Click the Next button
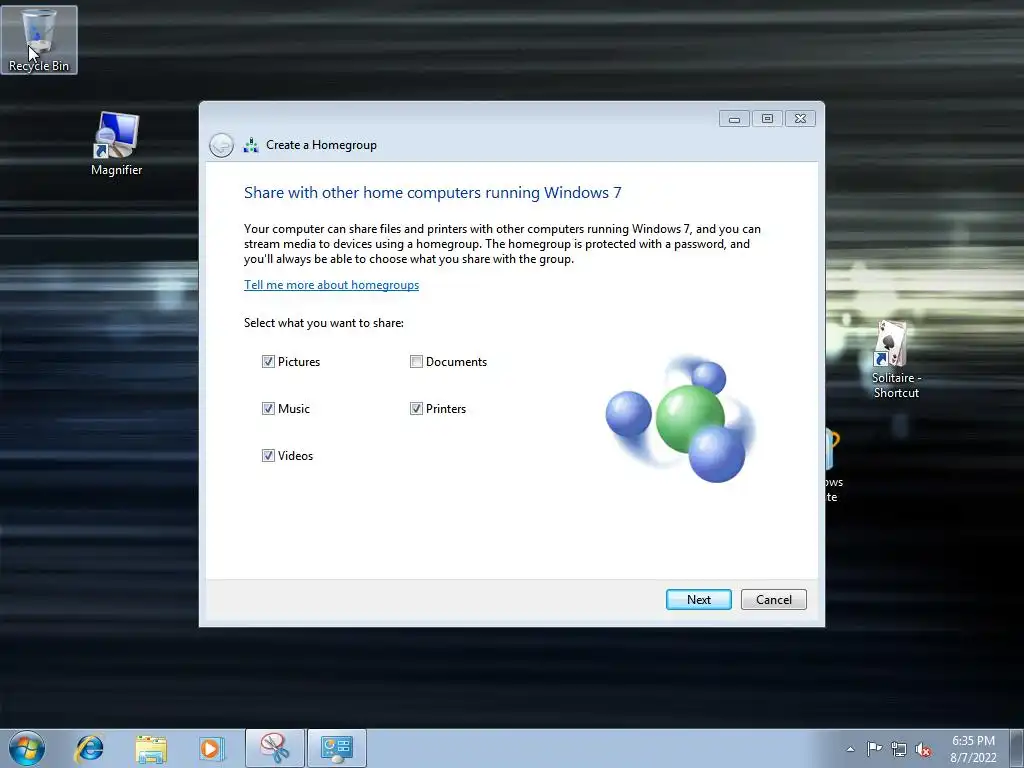Viewport: 1024px width, 768px height. coord(699,600)
